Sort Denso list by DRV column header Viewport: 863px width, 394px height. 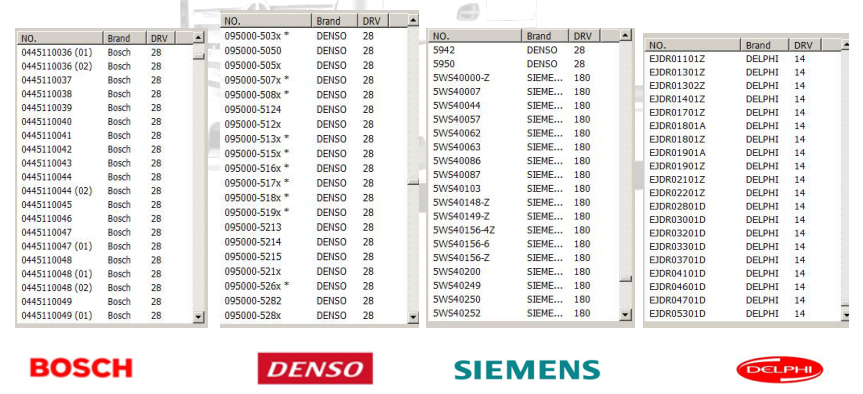[374, 21]
